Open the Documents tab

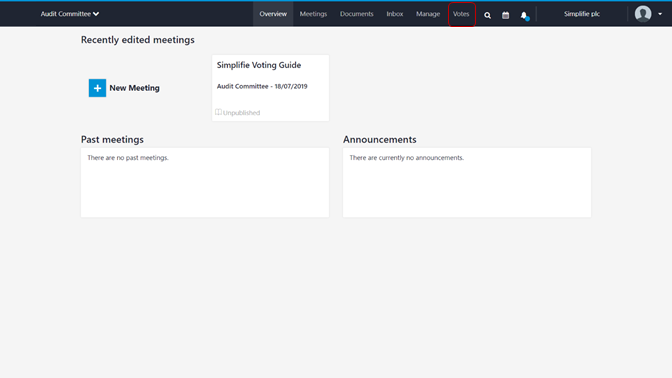pos(357,14)
